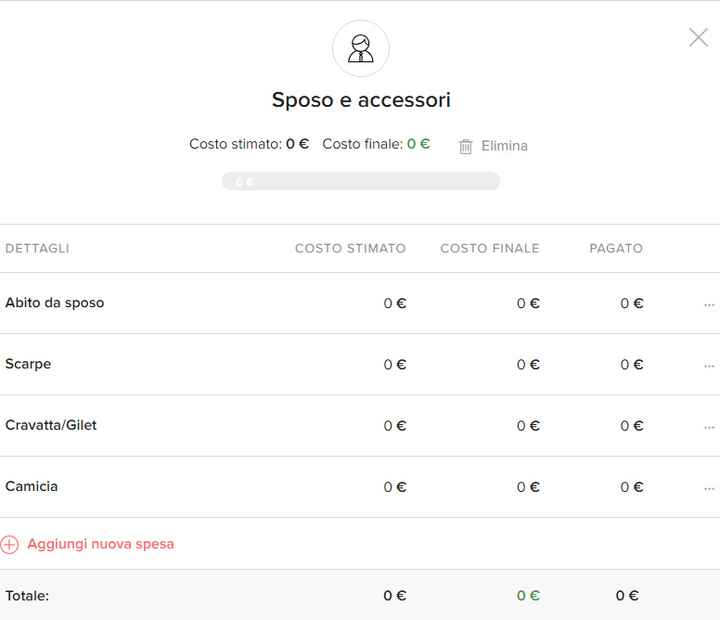This screenshot has height=620, width=720.
Task: Click the trash icon next to Elimina
Action: [x=465, y=146]
